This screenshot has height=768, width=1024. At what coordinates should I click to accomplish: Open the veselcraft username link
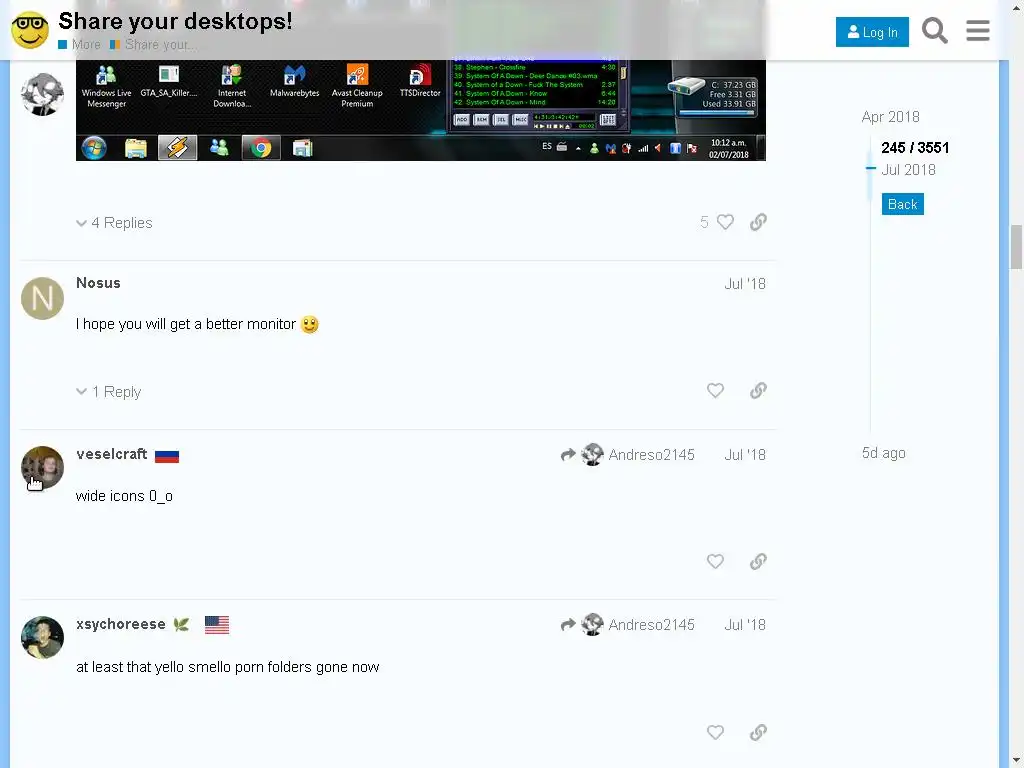(x=112, y=454)
